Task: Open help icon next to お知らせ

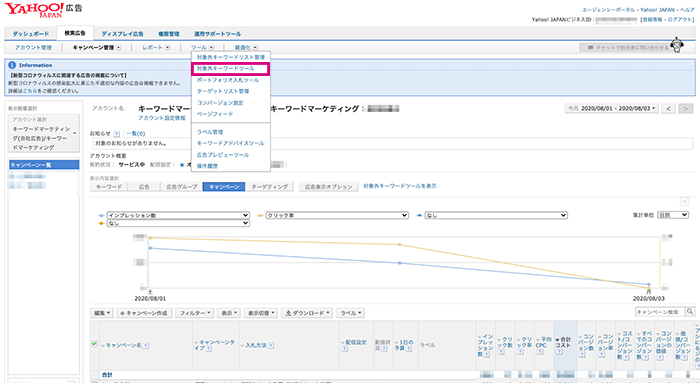Action: pyautogui.click(x=117, y=134)
